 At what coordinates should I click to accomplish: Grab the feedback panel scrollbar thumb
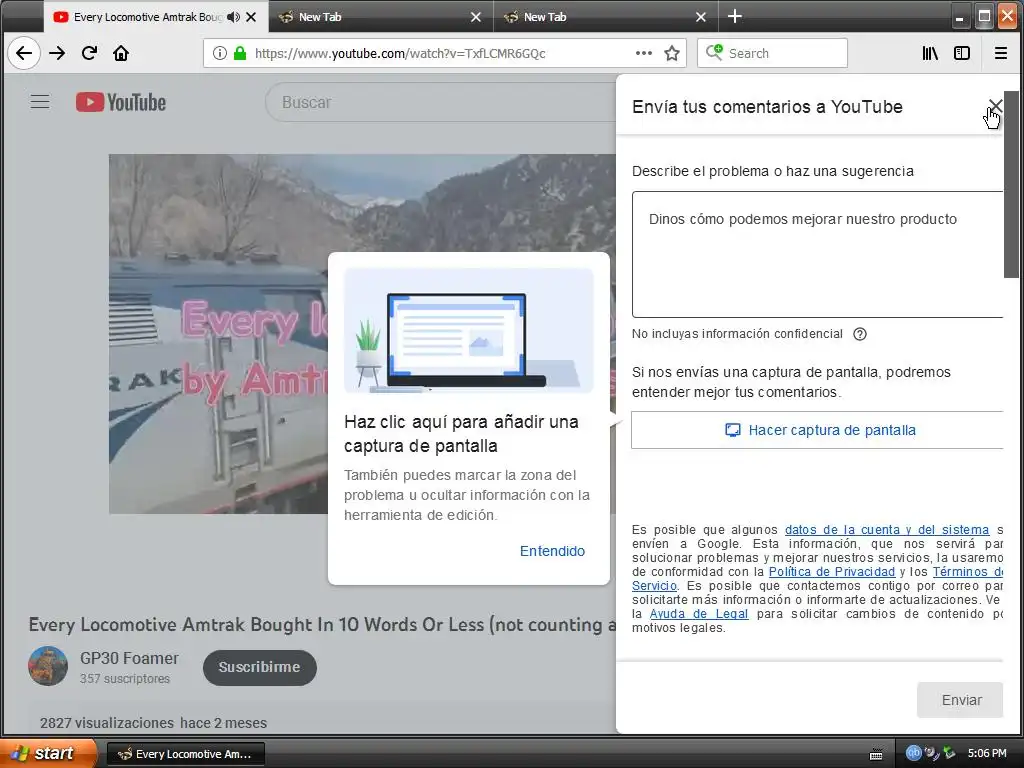pos(1011,185)
